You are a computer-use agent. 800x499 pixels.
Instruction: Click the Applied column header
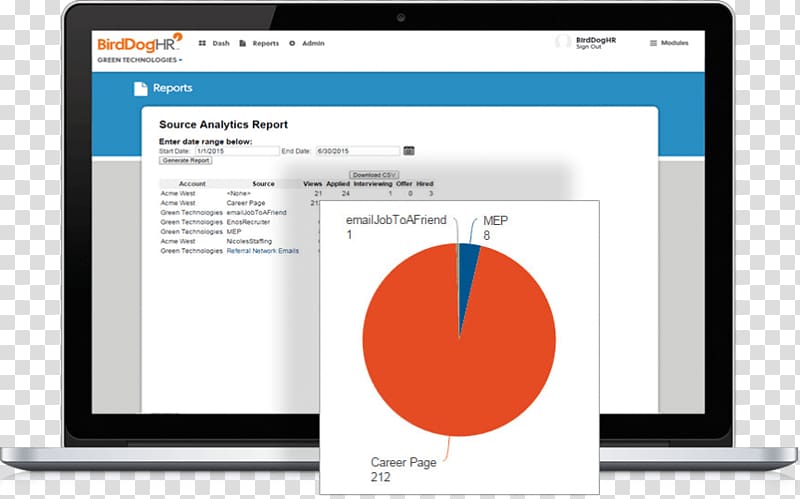(338, 184)
